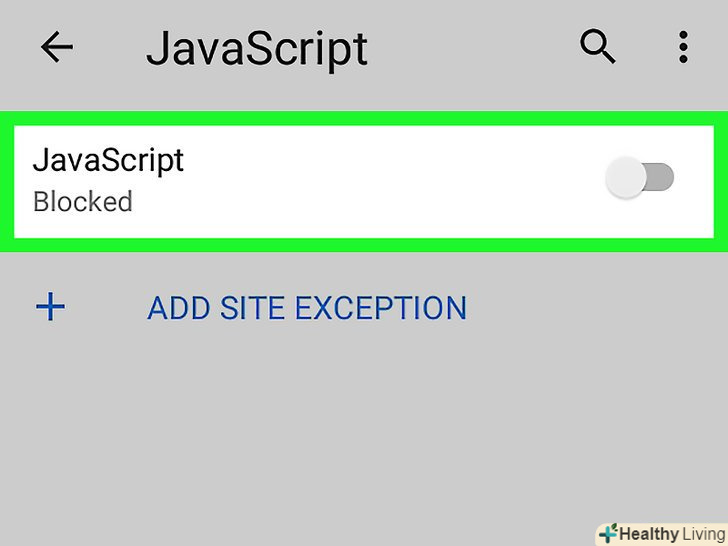The height and width of the screenshot is (546, 728).
Task: Expand the vertical ellipsis menu
Action: tap(683, 47)
